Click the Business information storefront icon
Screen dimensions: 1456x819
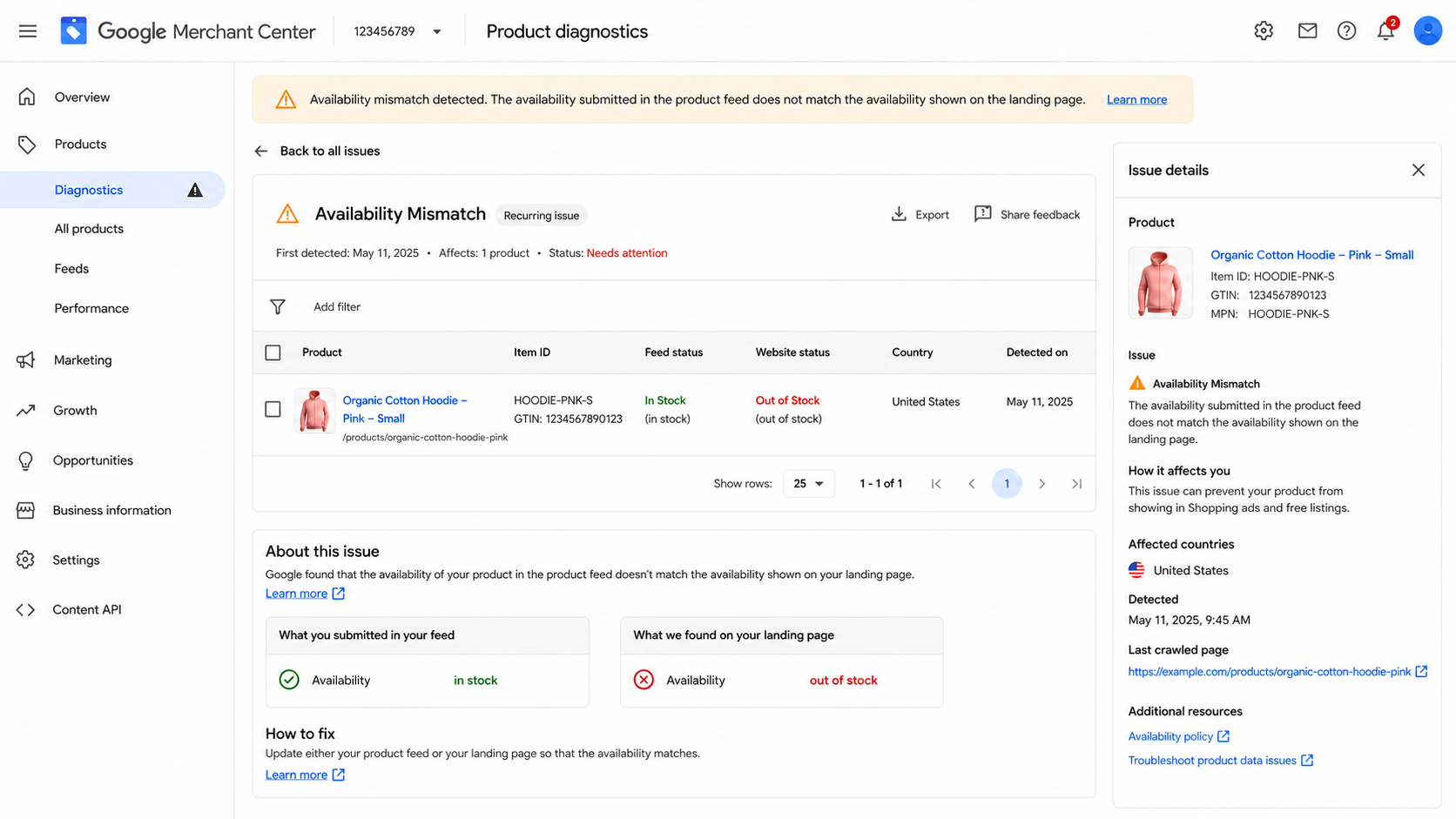[26, 510]
